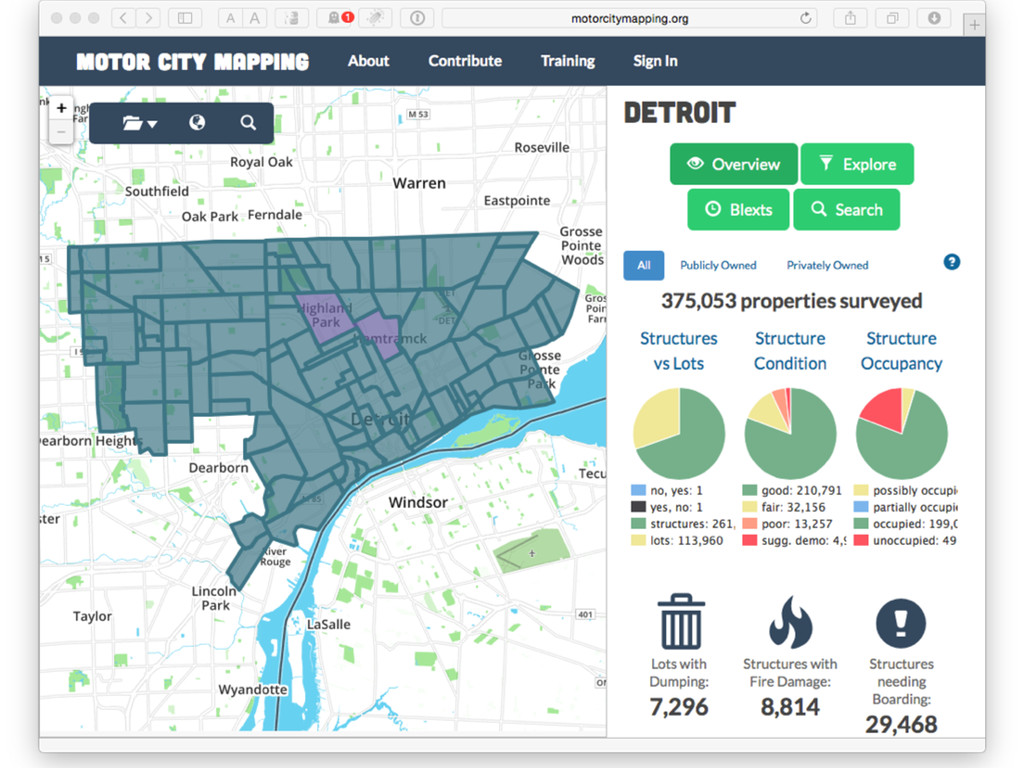Click the flame fire damage icon
This screenshot has height=768, width=1024.
click(790, 621)
